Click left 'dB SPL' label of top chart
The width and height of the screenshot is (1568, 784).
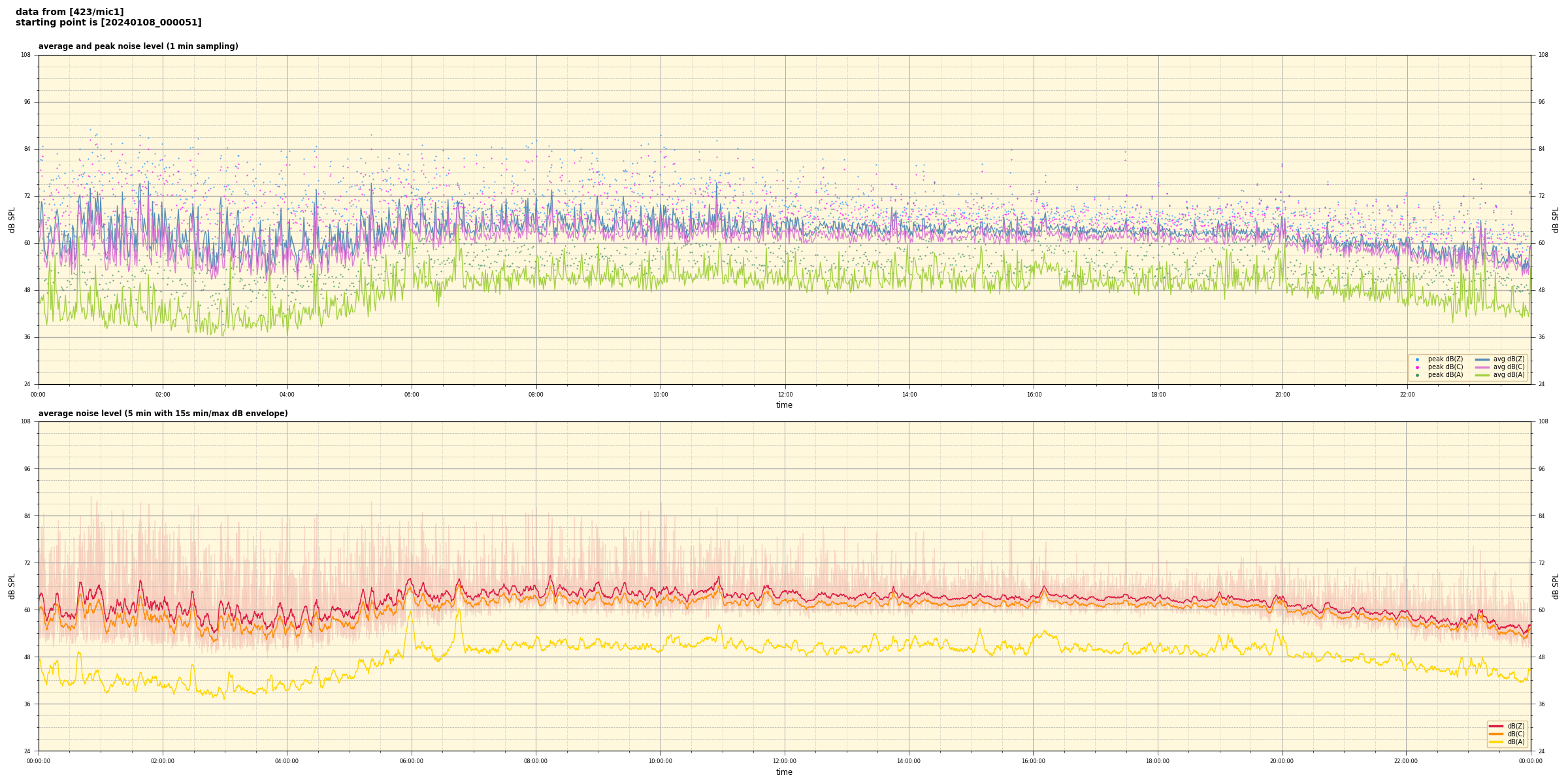point(12,220)
